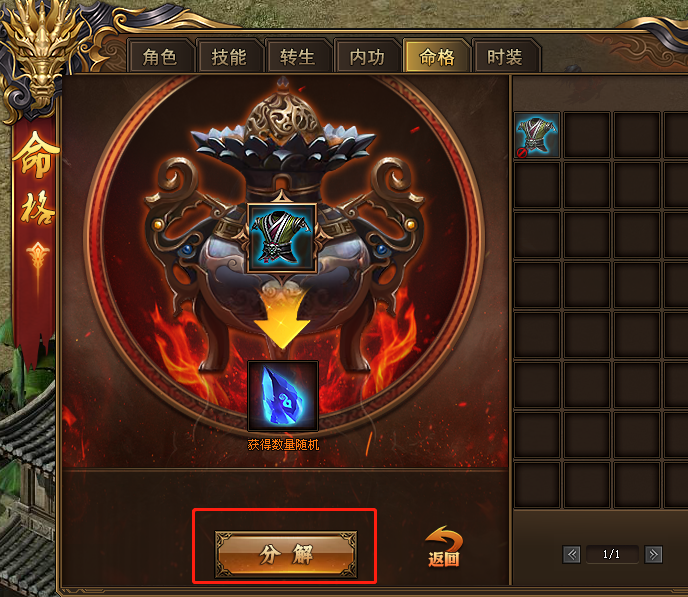Select the armor item in the inventory grid
Image resolution: width=688 pixels, height=597 pixels.
(537, 135)
